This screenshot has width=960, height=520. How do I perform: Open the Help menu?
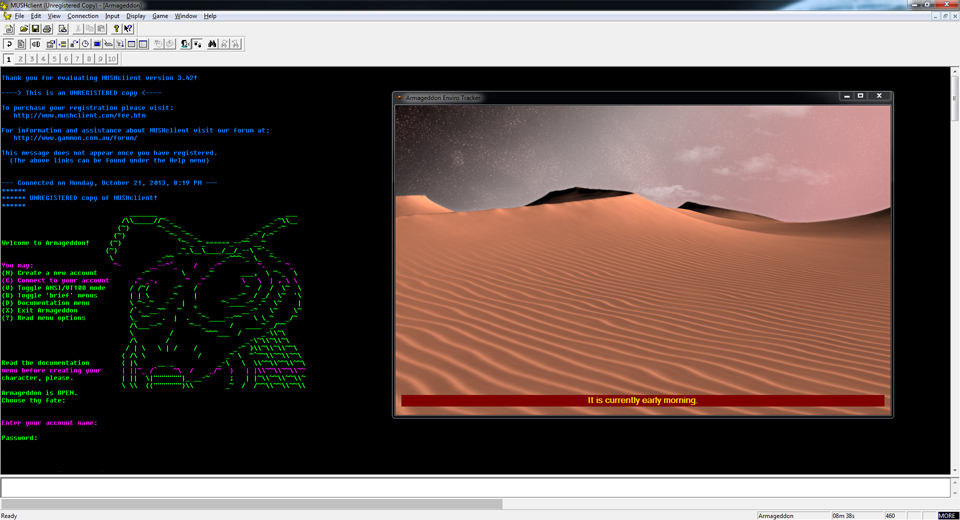pos(210,16)
